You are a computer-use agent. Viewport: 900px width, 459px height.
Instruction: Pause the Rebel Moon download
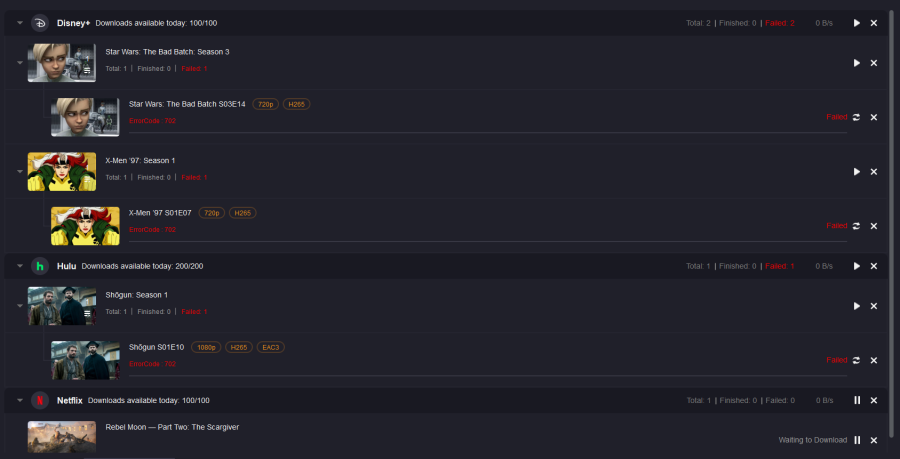tap(857, 440)
